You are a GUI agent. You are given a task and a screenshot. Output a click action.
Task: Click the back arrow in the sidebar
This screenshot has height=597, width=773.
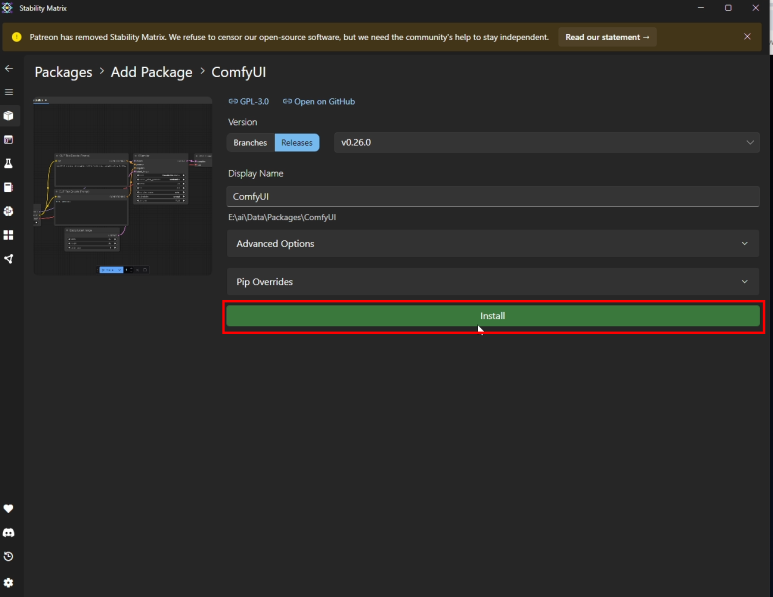pyautogui.click(x=9, y=69)
